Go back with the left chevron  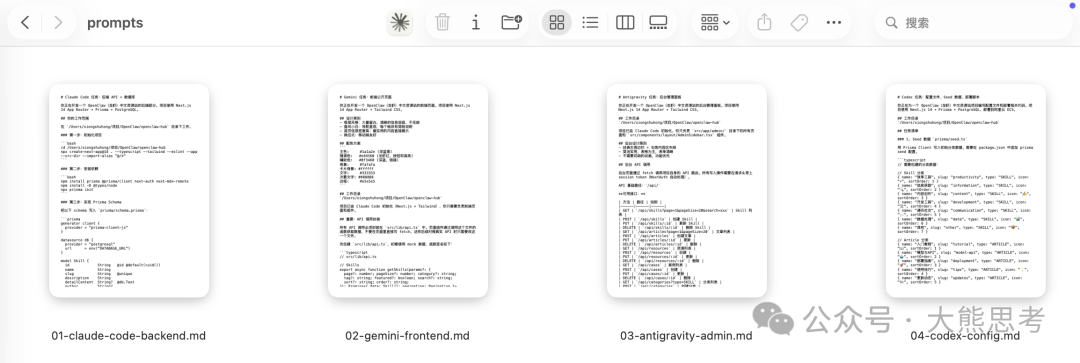25,23
